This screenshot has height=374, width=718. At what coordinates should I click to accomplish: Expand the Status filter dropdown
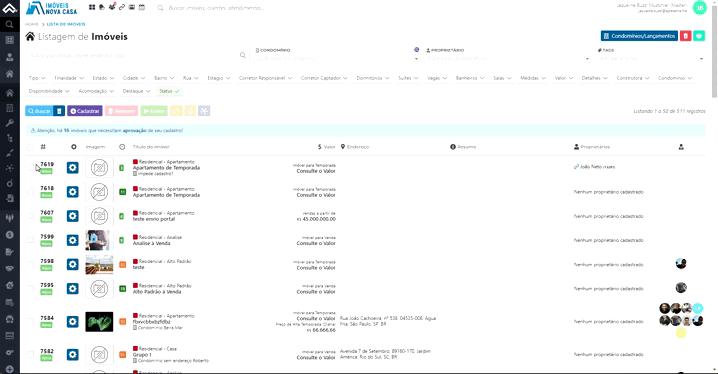pos(169,91)
